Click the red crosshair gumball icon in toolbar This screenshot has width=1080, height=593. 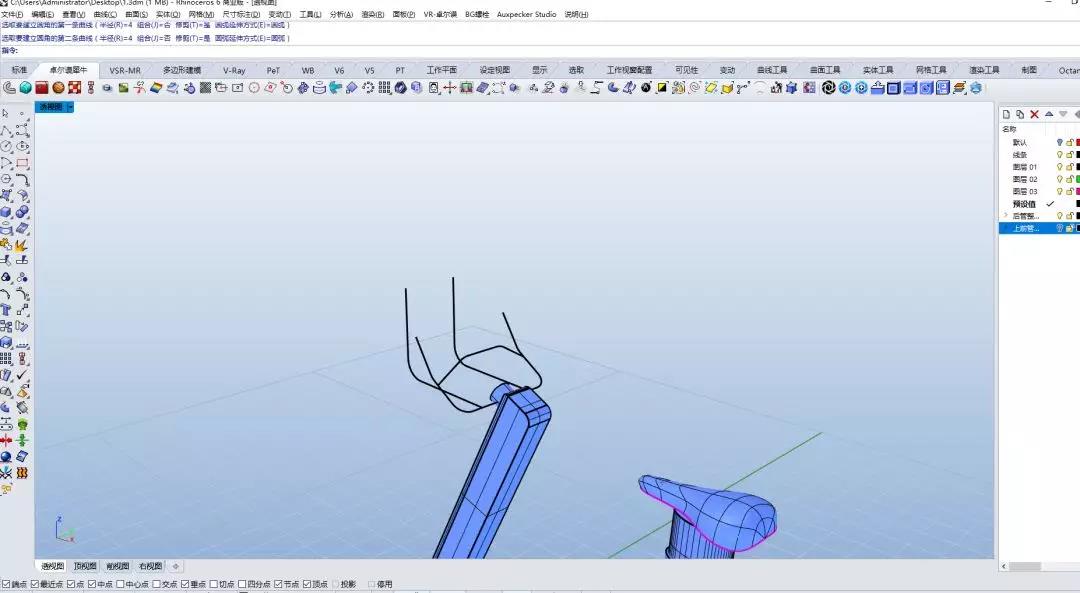(x=450, y=87)
